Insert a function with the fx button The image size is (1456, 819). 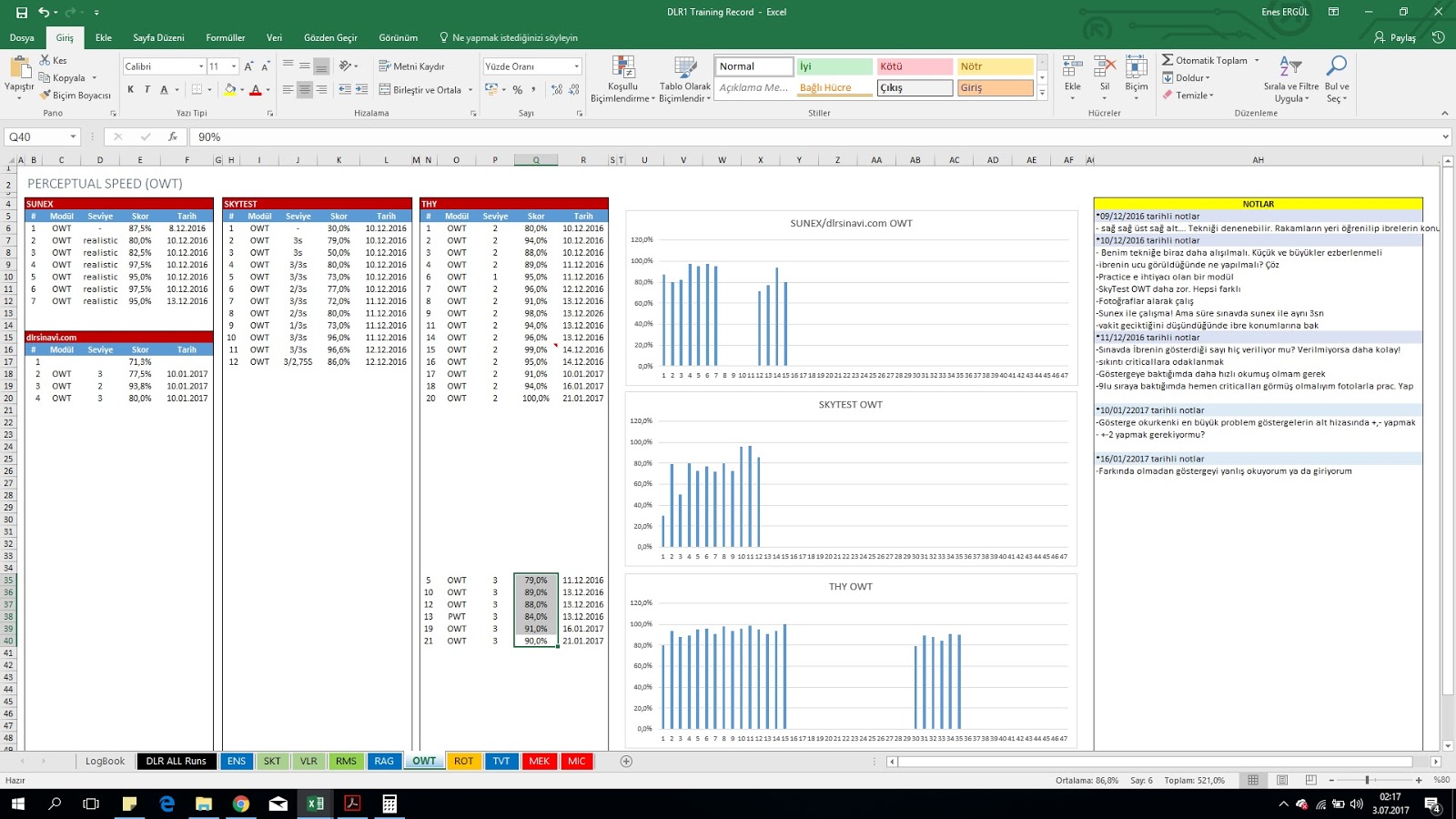[x=173, y=136]
